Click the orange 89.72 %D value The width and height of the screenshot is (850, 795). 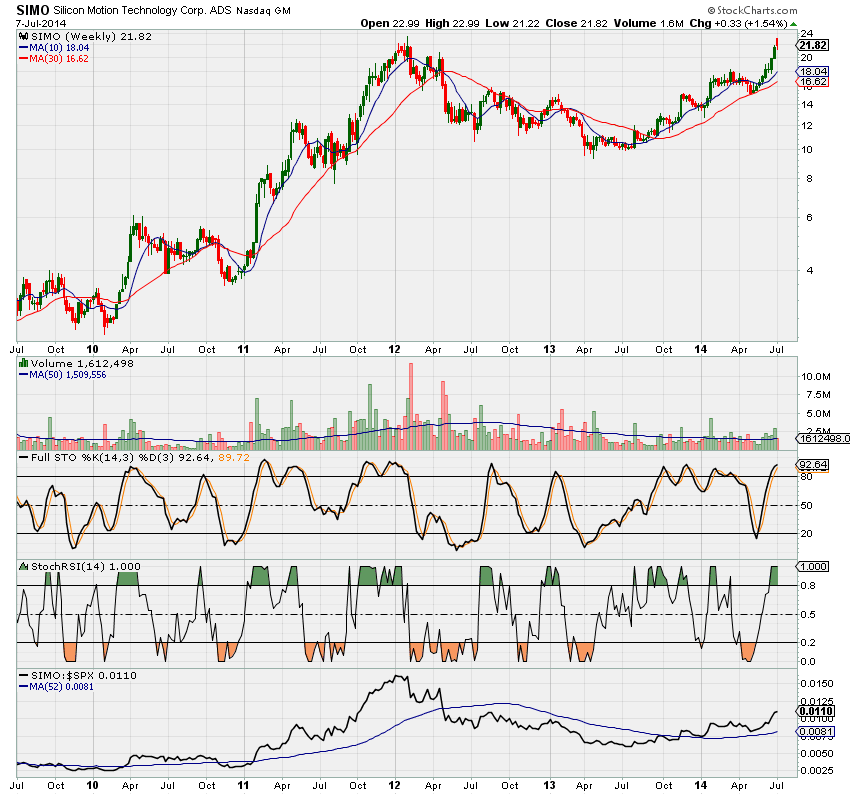tap(234, 457)
